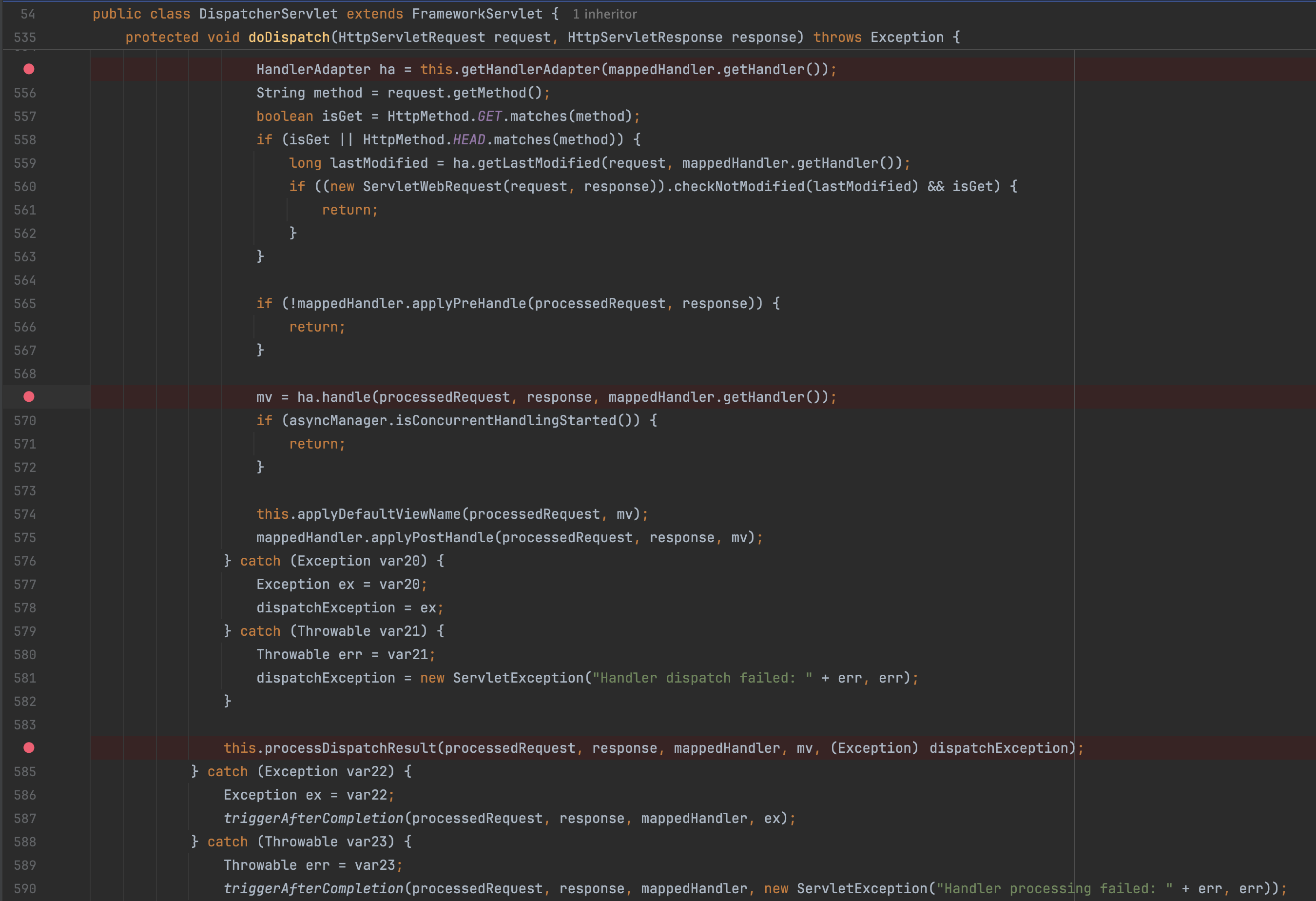Click the '1 inheritor' inlay hint

coord(604,14)
